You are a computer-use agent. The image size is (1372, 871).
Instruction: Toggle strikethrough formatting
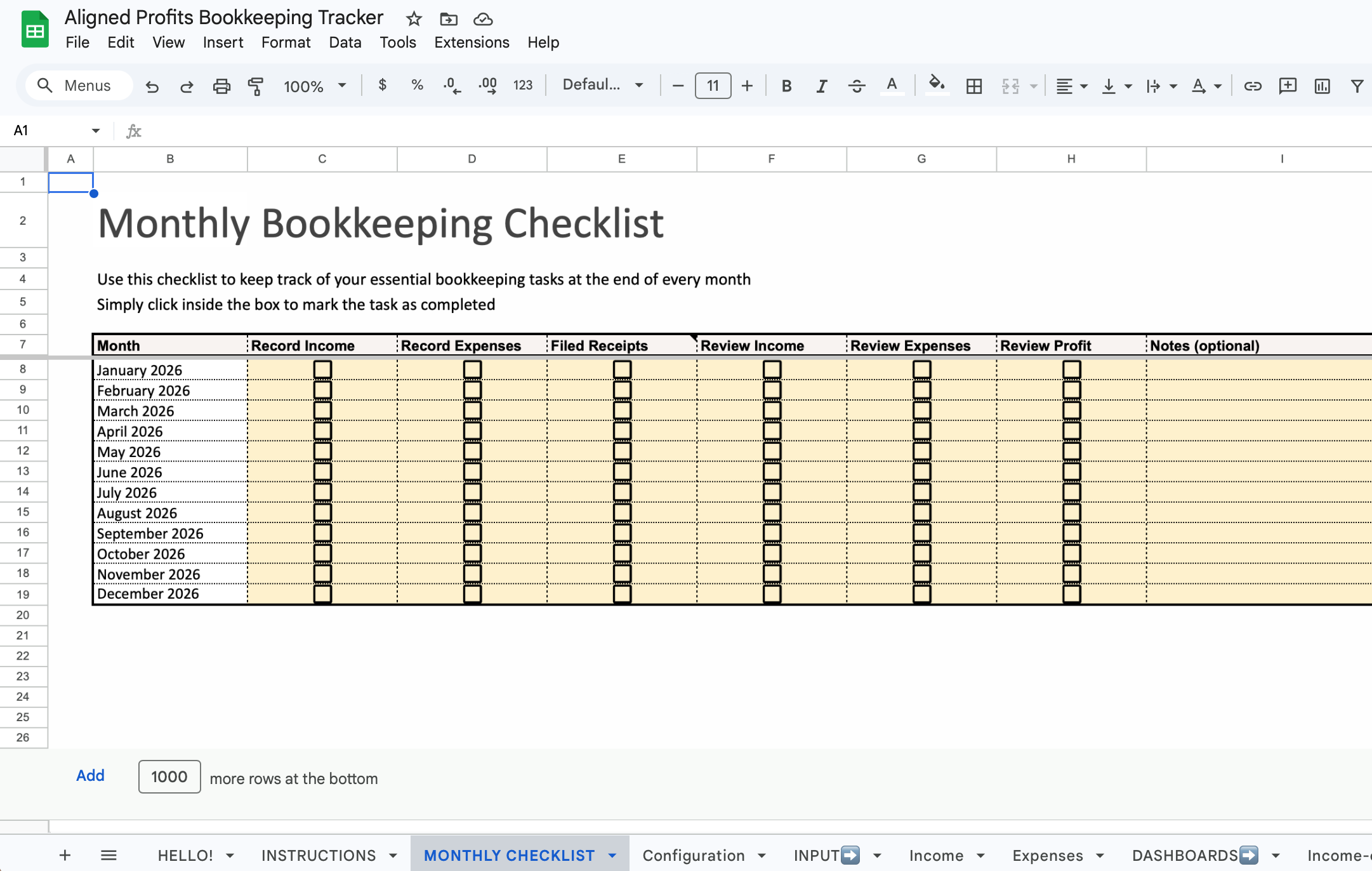(x=856, y=86)
